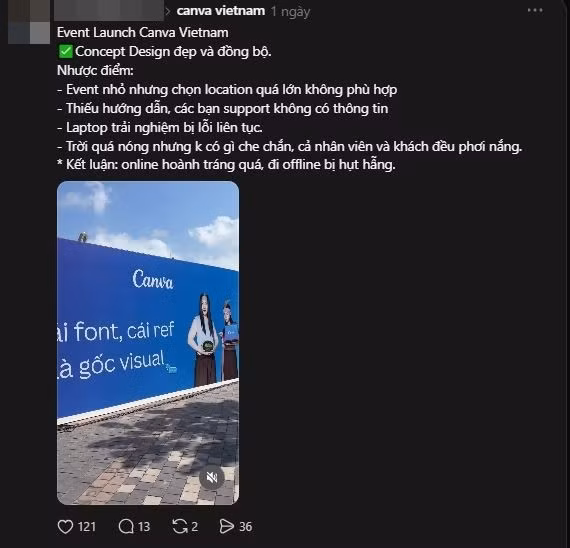
Task: Select the Canva logo inside the video
Action: point(153,279)
